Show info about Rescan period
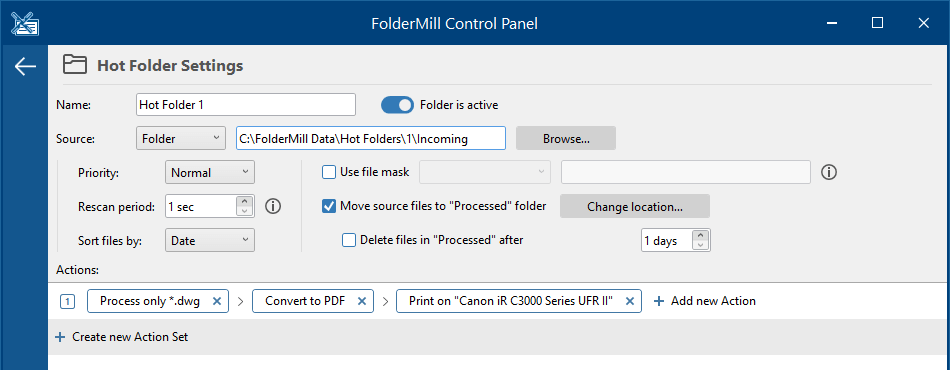The width and height of the screenshot is (950, 370). click(273, 206)
